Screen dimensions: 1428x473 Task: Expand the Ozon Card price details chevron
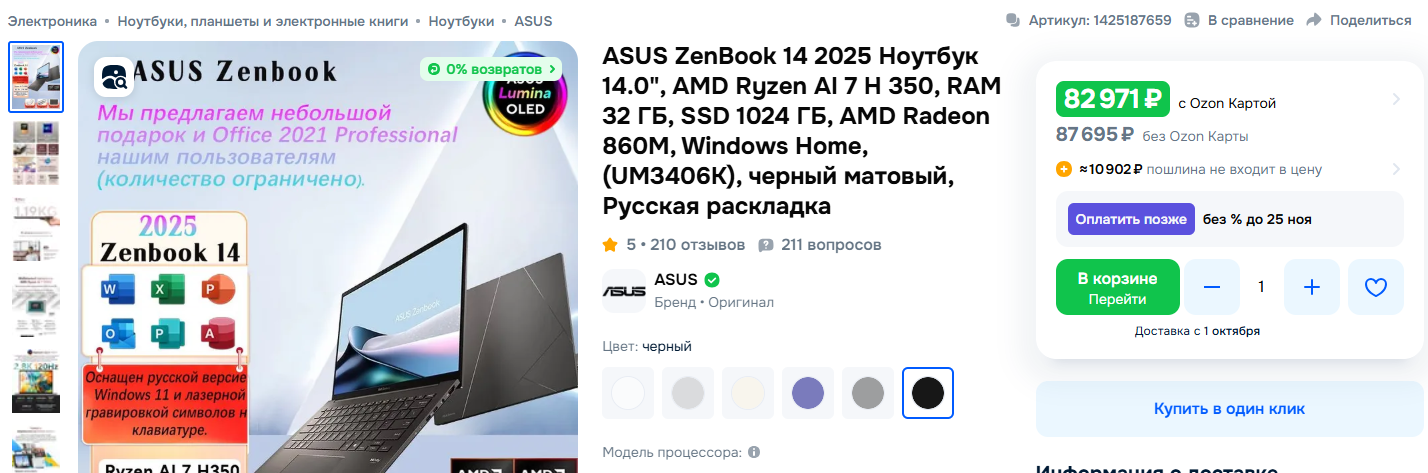pyautogui.click(x=1396, y=99)
